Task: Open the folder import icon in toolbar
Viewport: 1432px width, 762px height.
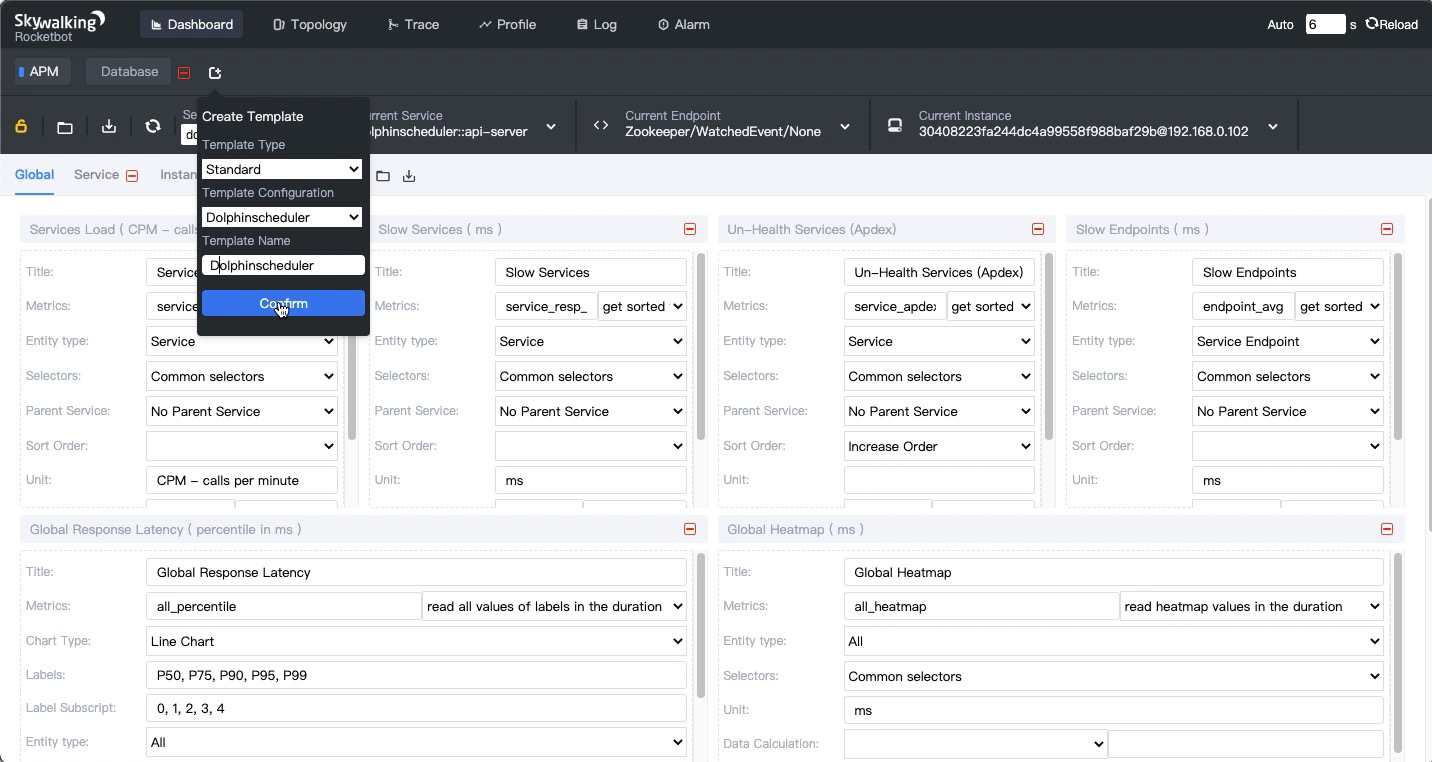Action: pos(65,126)
